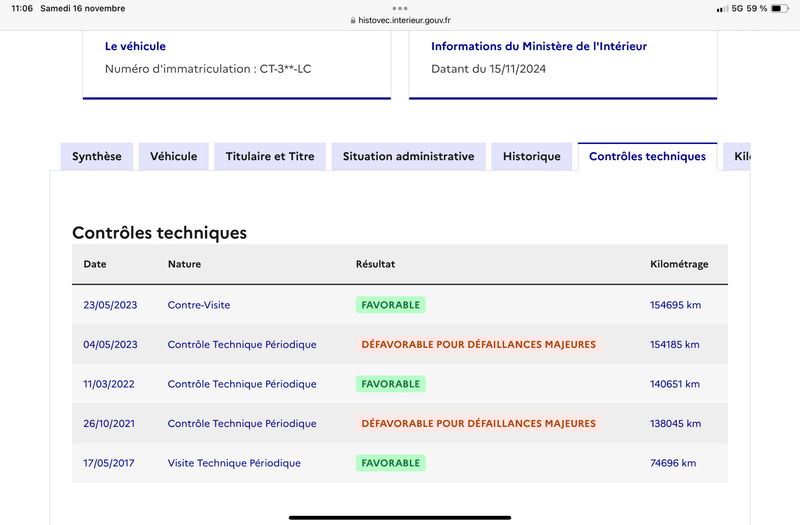Click Contrôle Technique Périodique on 26/10/2021 row
The width and height of the screenshot is (800, 525).
242,423
